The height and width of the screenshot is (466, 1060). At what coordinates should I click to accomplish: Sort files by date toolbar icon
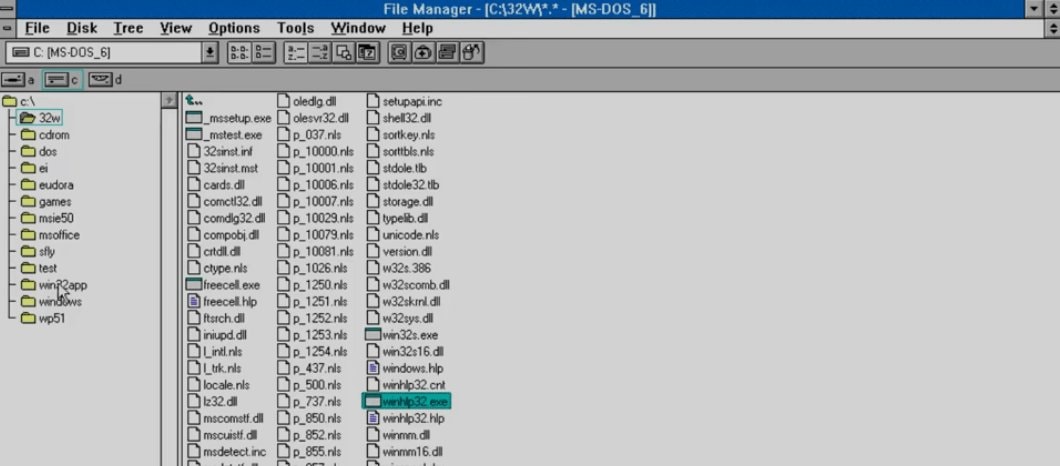click(367, 53)
